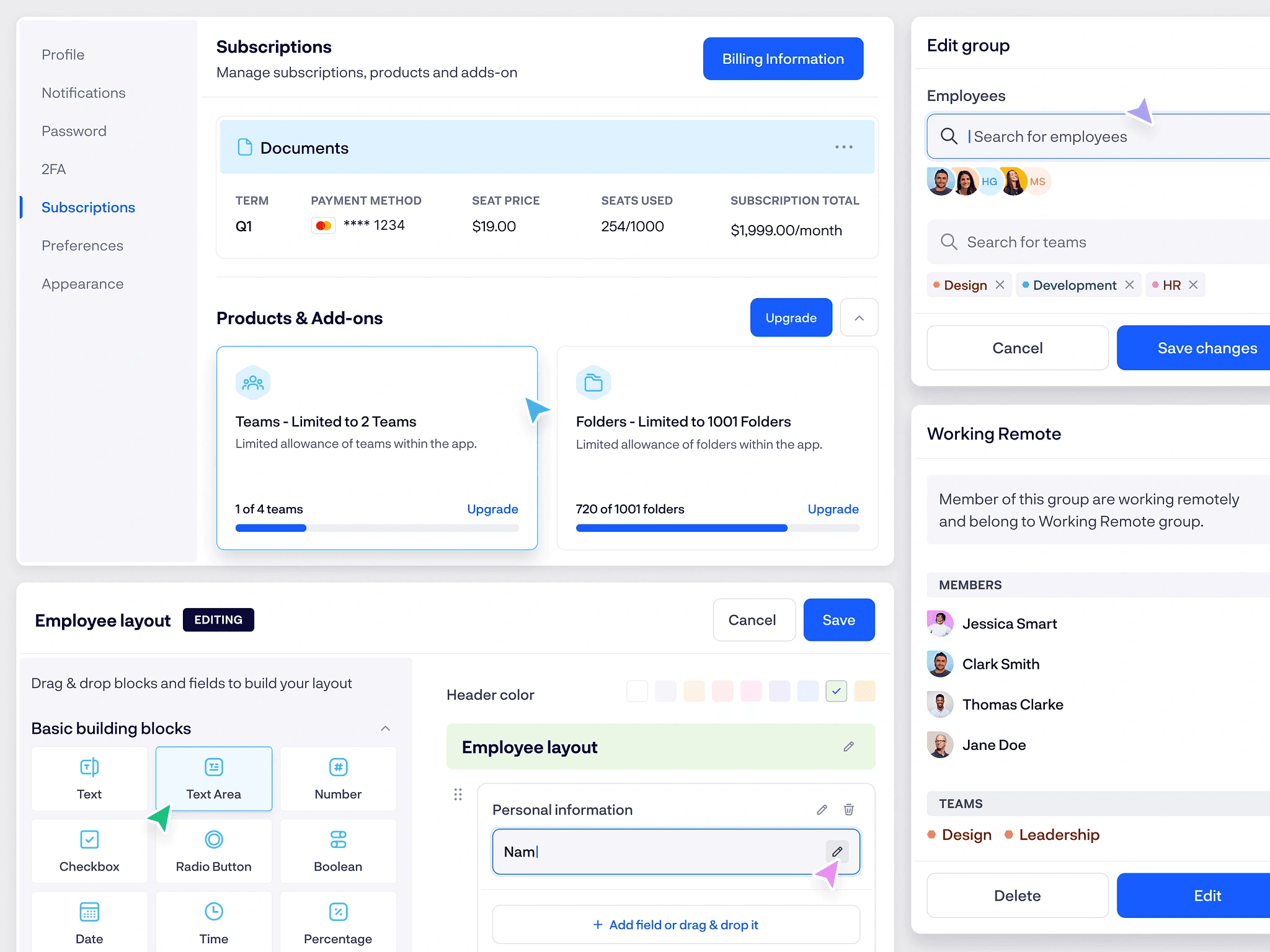Select the Boolean building block
Viewport: 1270px width, 952px height.
[x=338, y=851]
